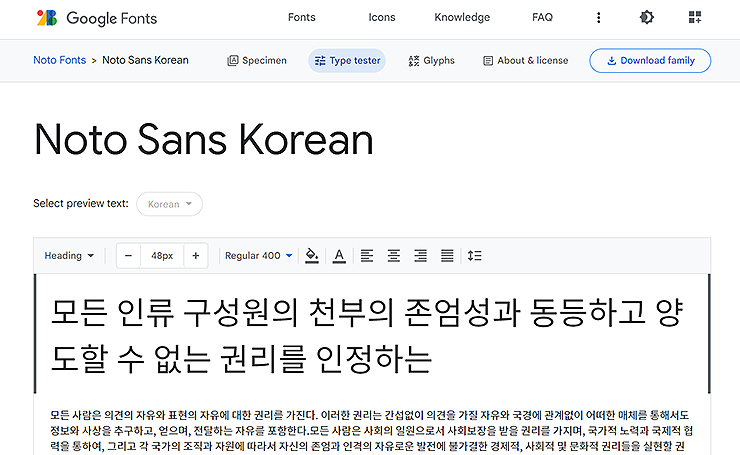
Task: Click into the large Korean heading text
Action: point(366,336)
